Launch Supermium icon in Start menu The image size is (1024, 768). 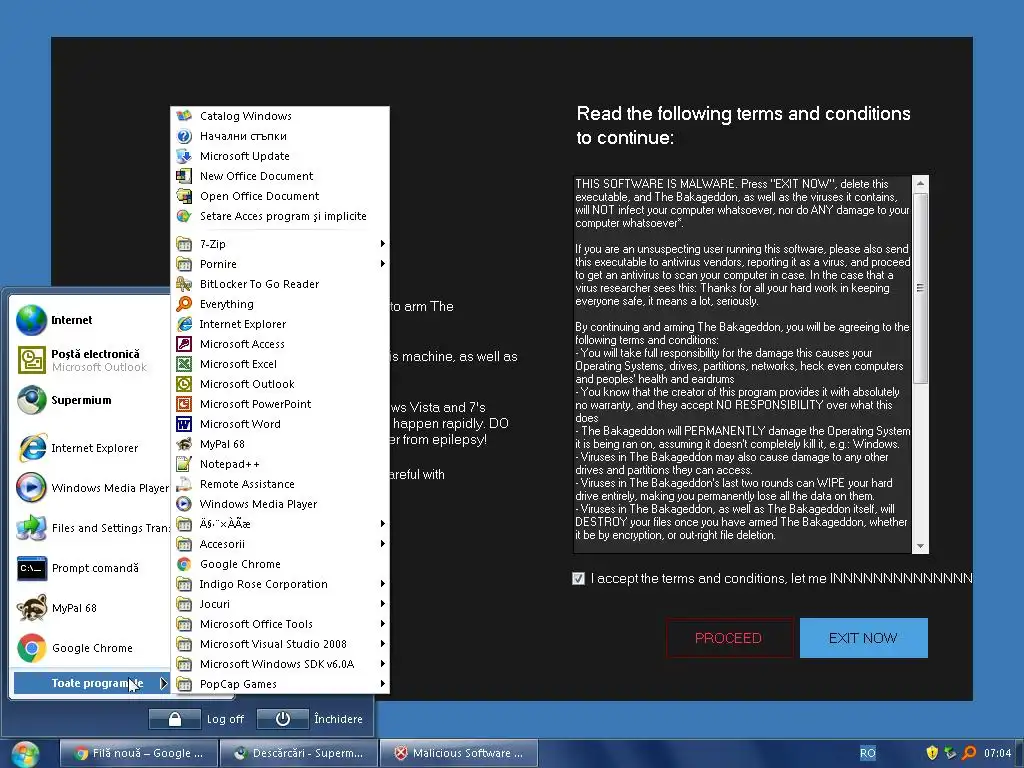pyautogui.click(x=31, y=400)
